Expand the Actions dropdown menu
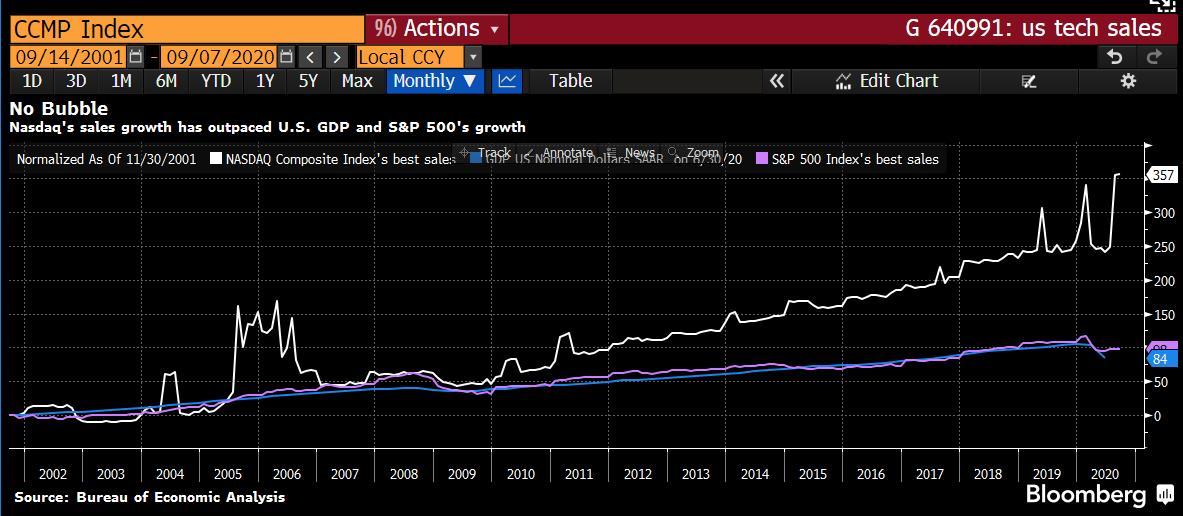Screen dimensions: 1183x516 (437, 29)
